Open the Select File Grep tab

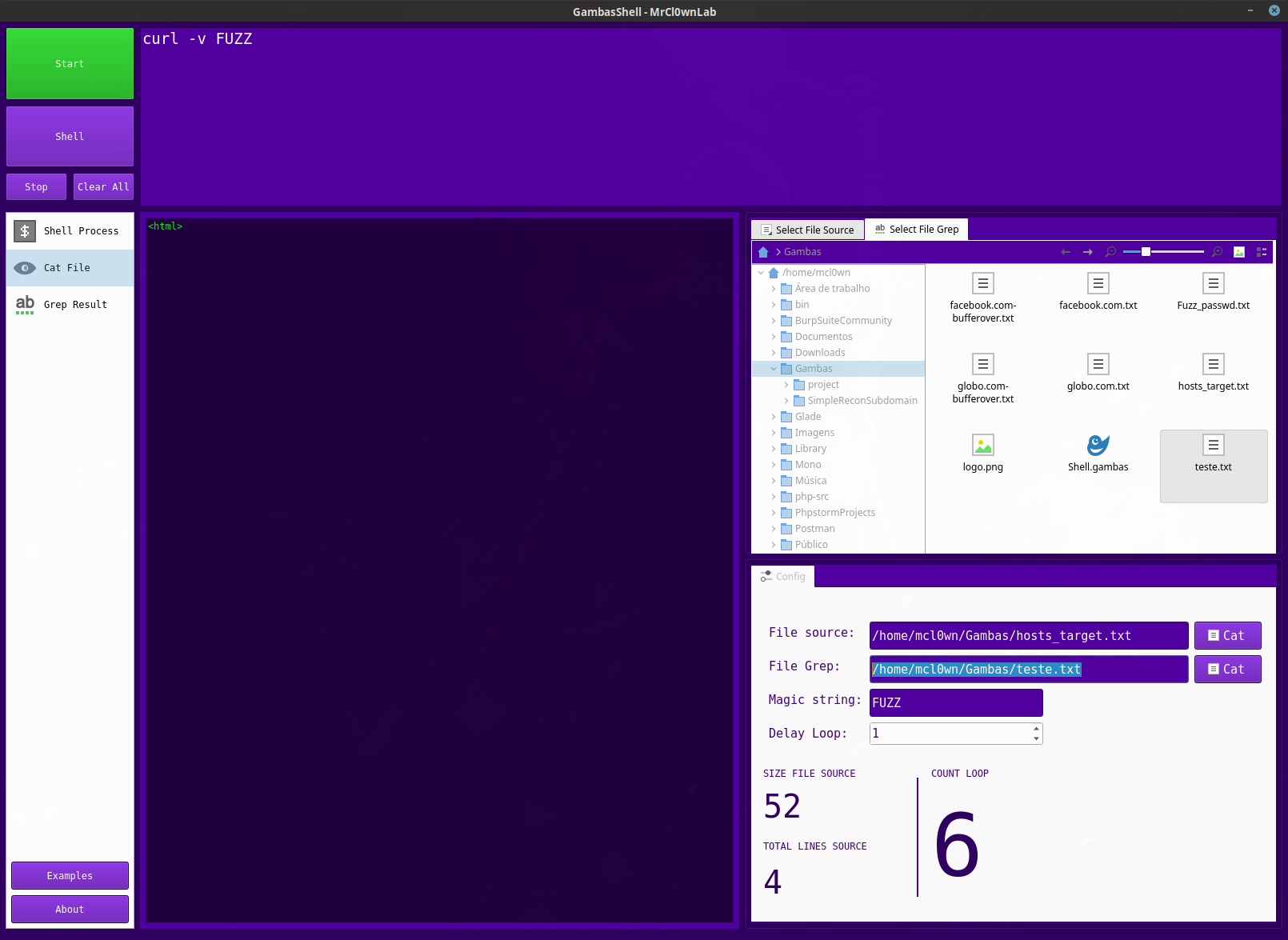tap(917, 230)
